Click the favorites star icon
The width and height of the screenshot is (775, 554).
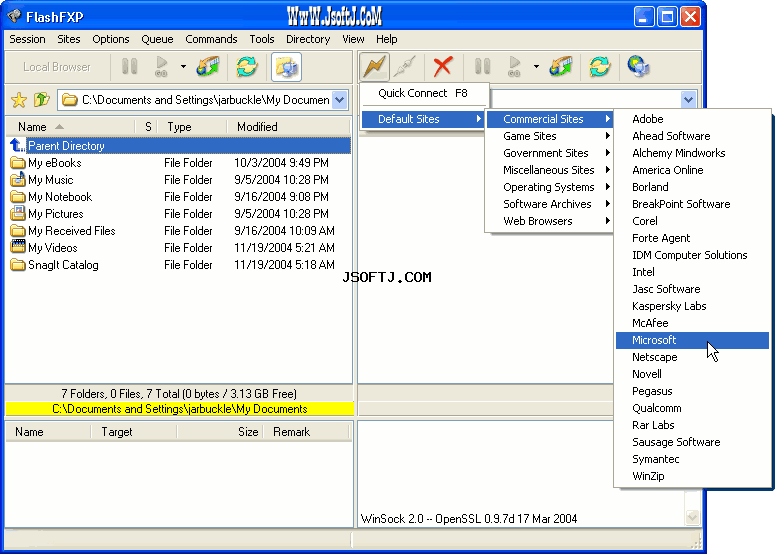tap(19, 100)
